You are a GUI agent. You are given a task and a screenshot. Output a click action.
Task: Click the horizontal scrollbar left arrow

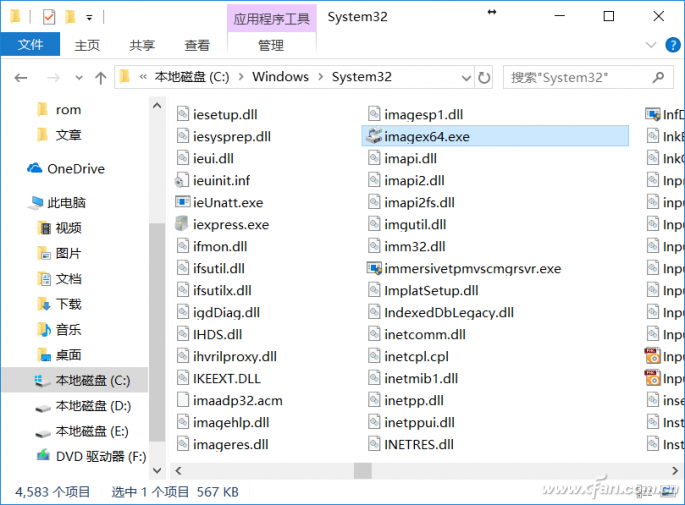178,470
